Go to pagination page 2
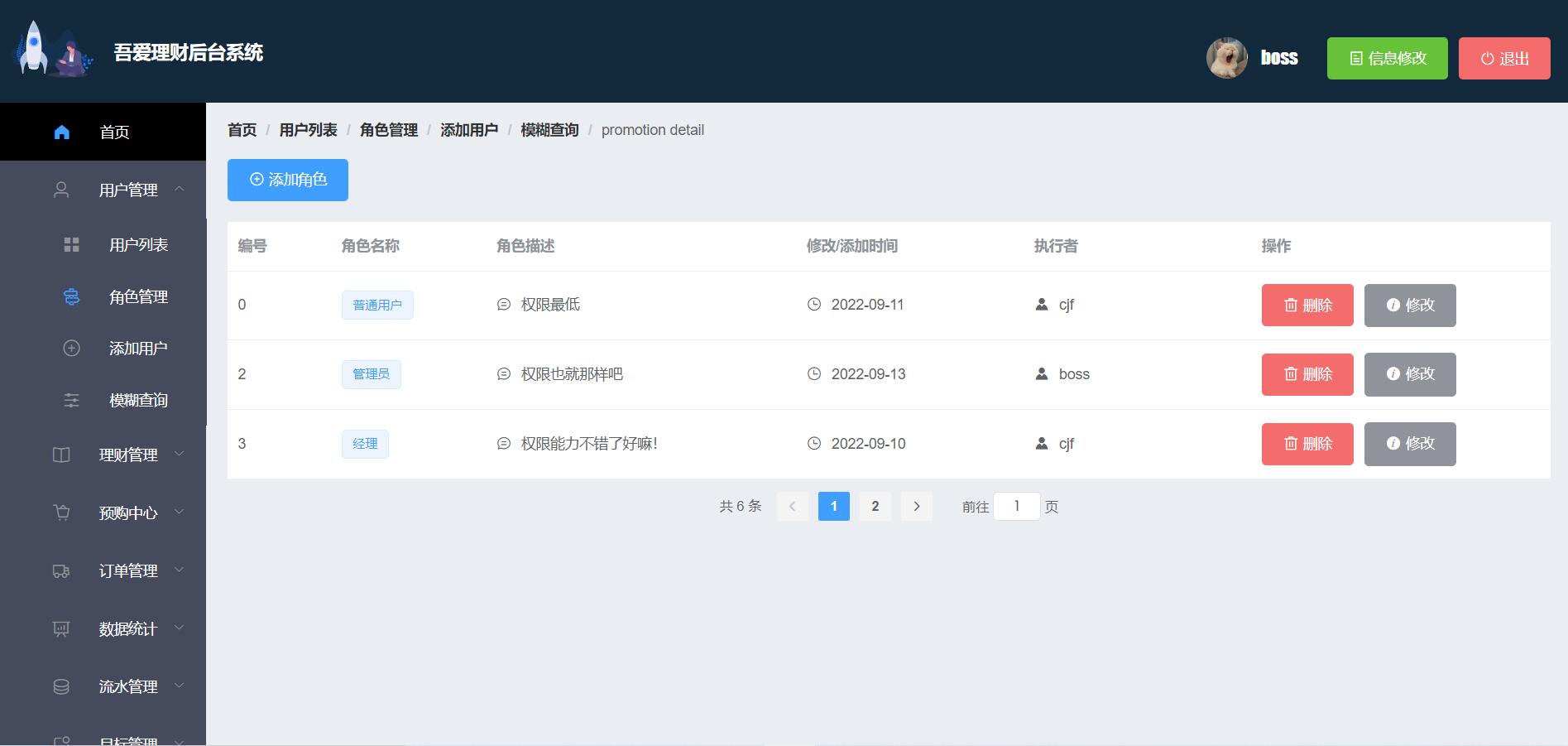Viewport: 1568px width, 746px height. point(875,506)
